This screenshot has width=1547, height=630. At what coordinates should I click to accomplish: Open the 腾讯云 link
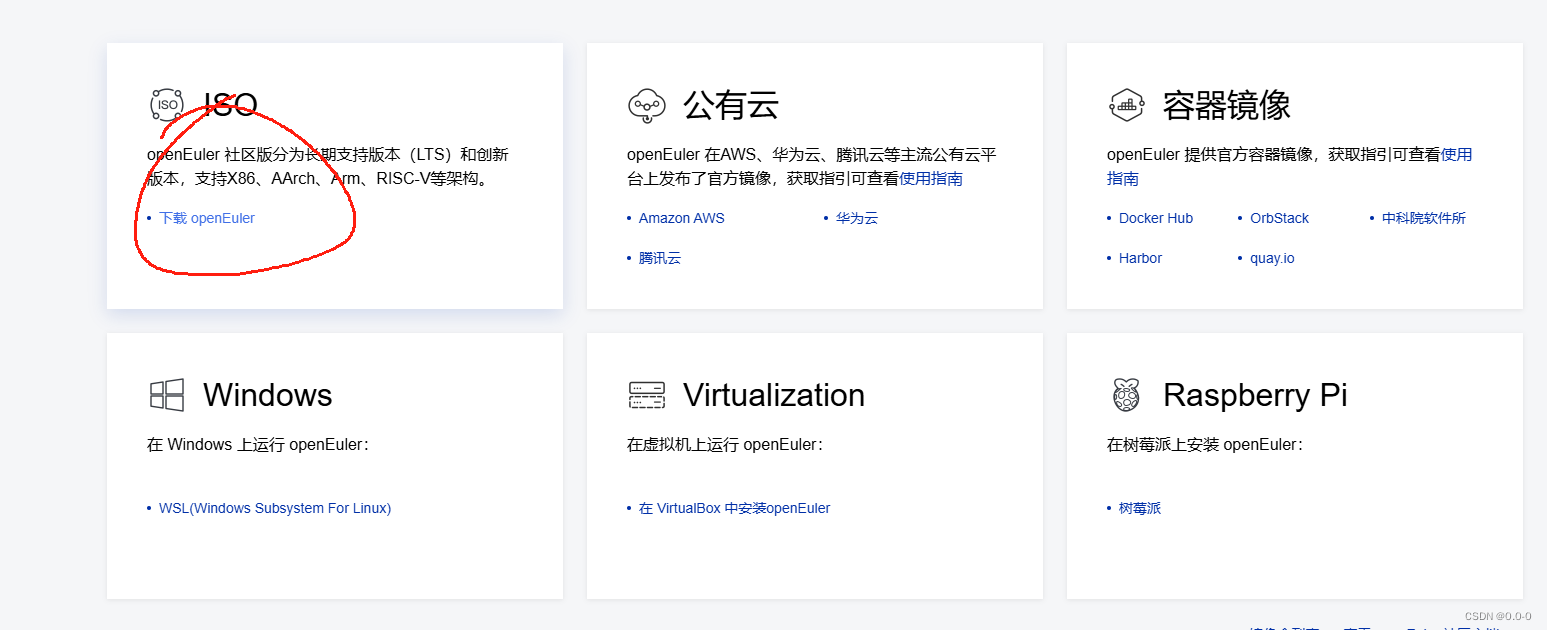660,258
